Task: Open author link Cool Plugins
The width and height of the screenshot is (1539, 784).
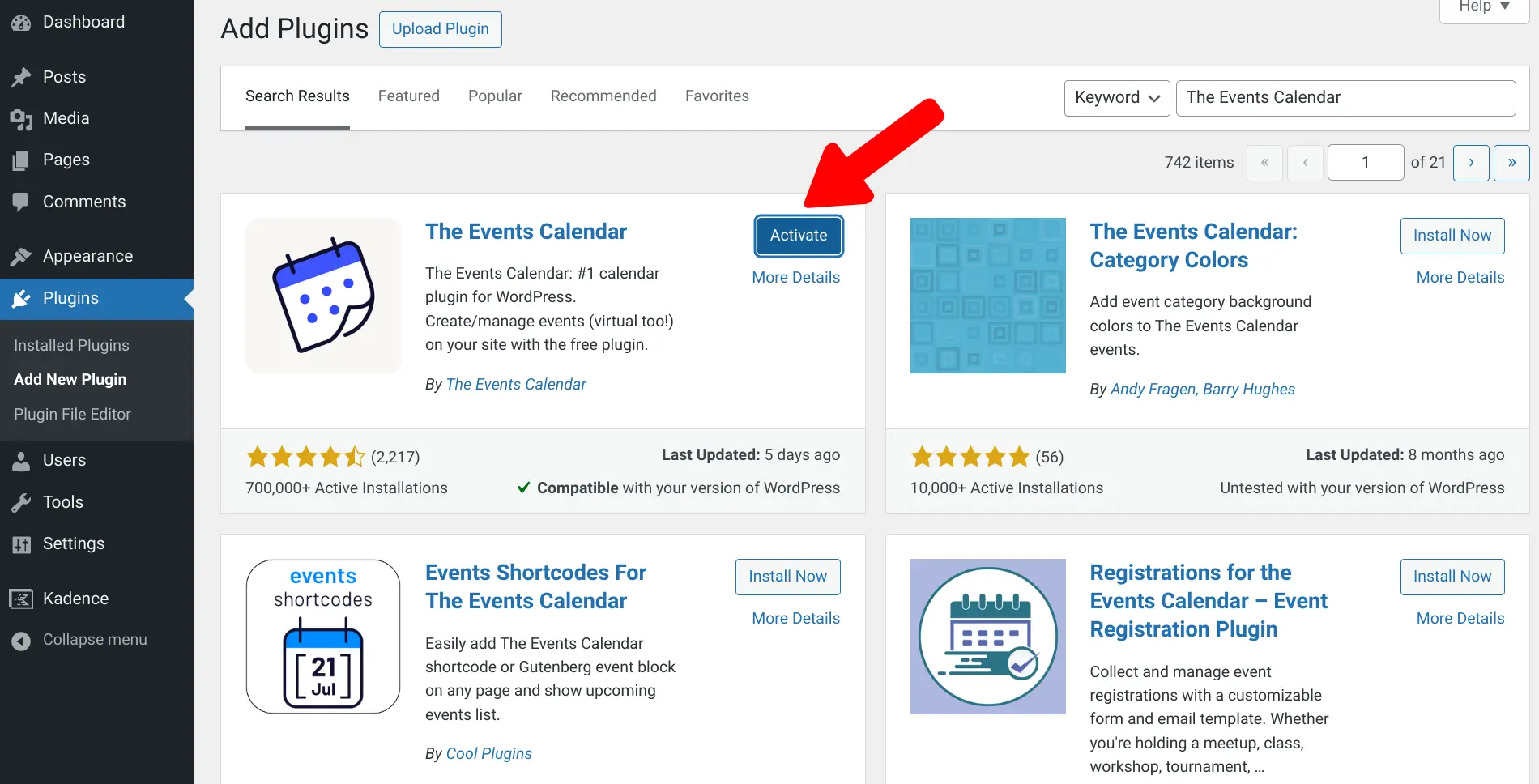Action: 489,754
